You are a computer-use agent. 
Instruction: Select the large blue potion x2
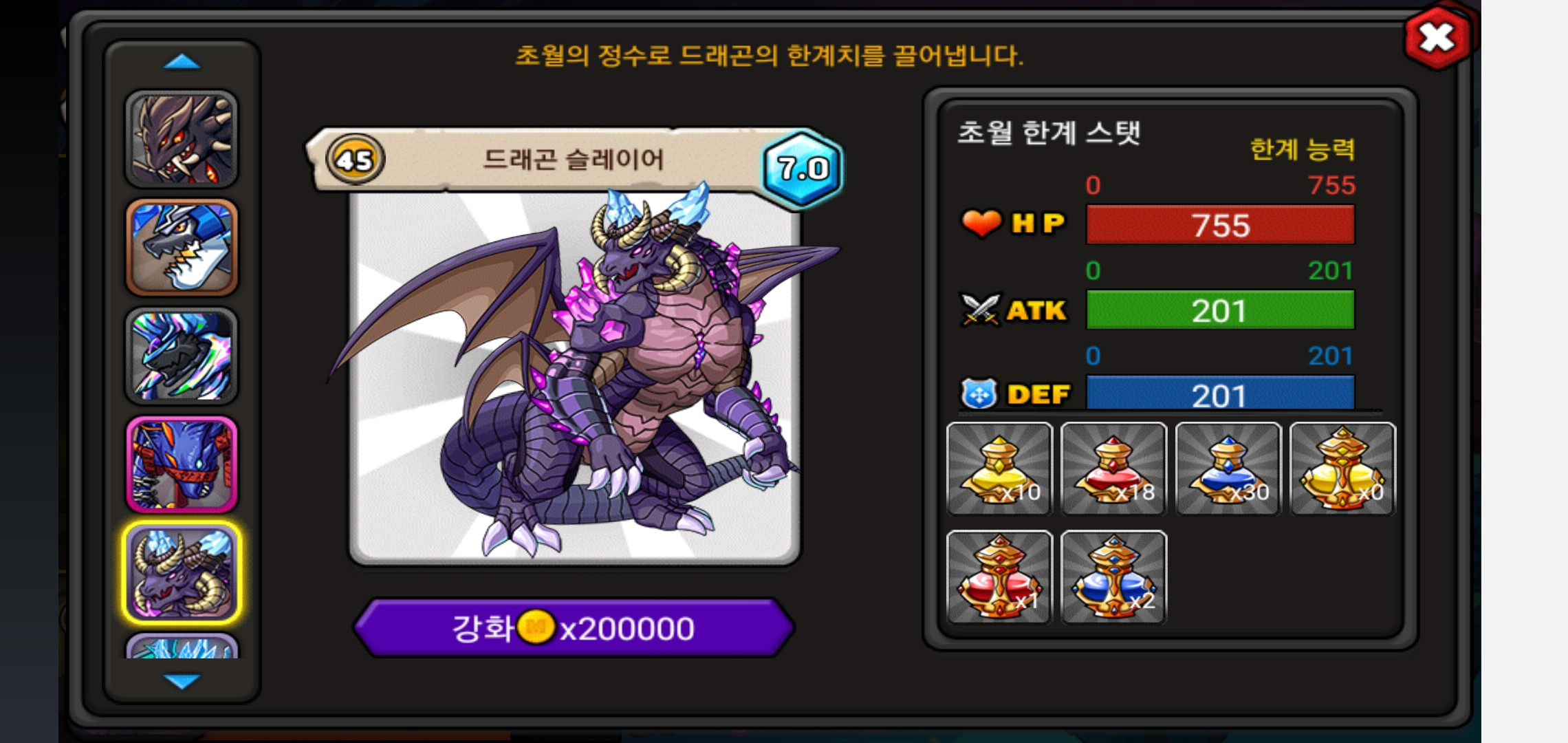pos(1113,577)
